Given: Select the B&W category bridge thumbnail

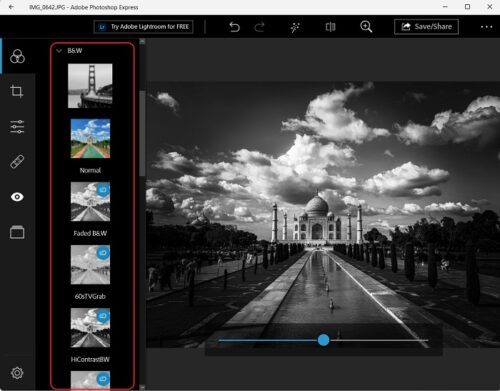Looking at the screenshot, I should tap(90, 86).
